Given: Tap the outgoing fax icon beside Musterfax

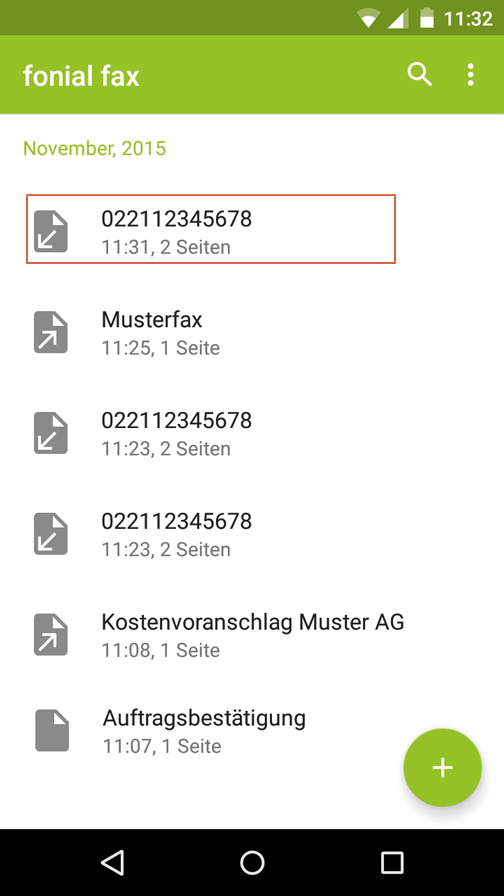Looking at the screenshot, I should click(x=51, y=332).
